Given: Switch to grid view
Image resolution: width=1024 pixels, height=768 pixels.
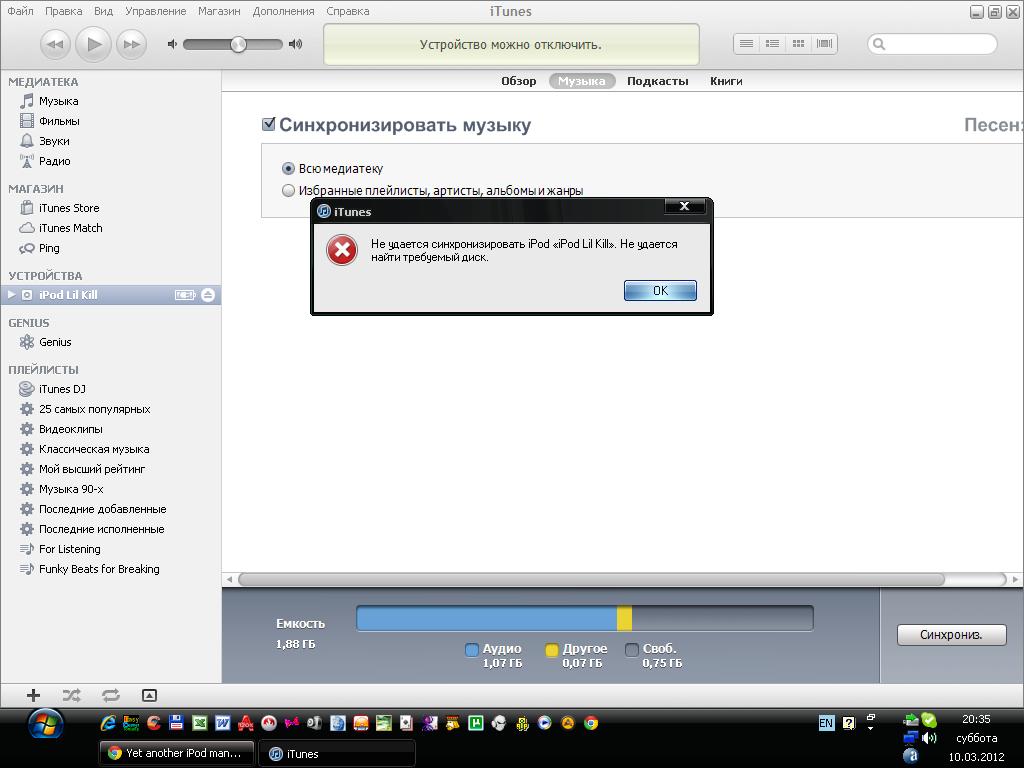Looking at the screenshot, I should tap(798, 44).
